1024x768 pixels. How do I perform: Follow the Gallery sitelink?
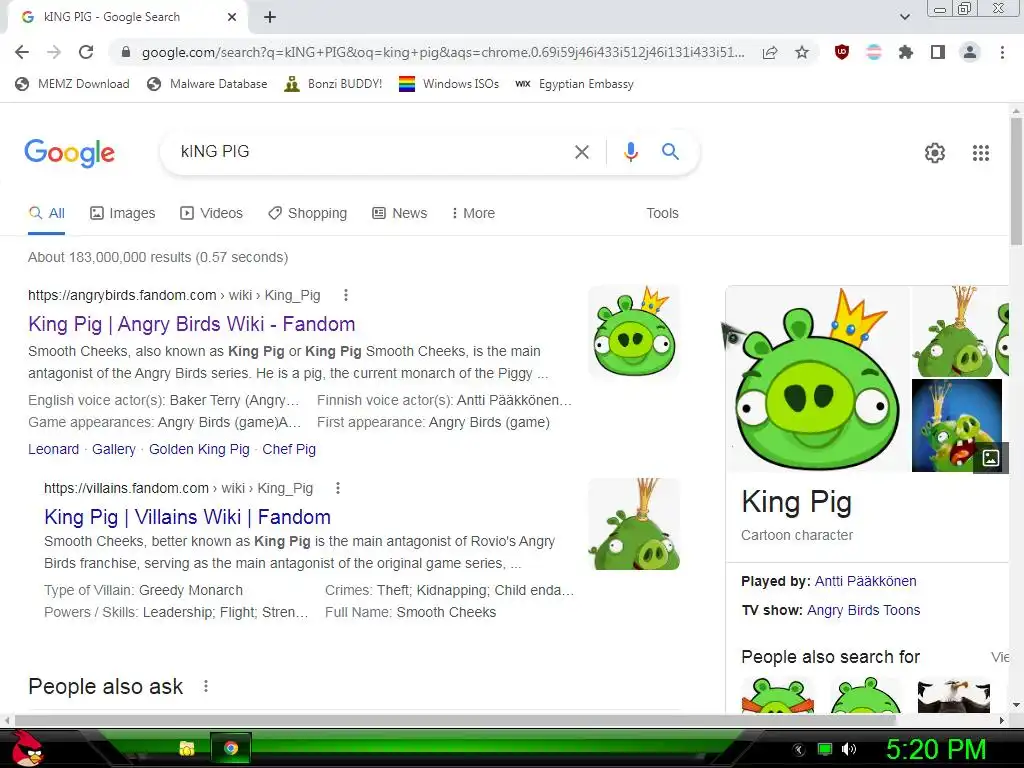pos(114,449)
